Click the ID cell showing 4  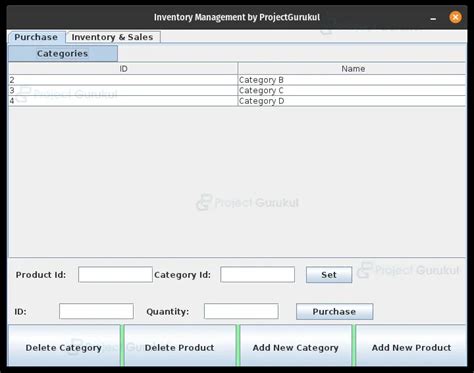click(123, 101)
